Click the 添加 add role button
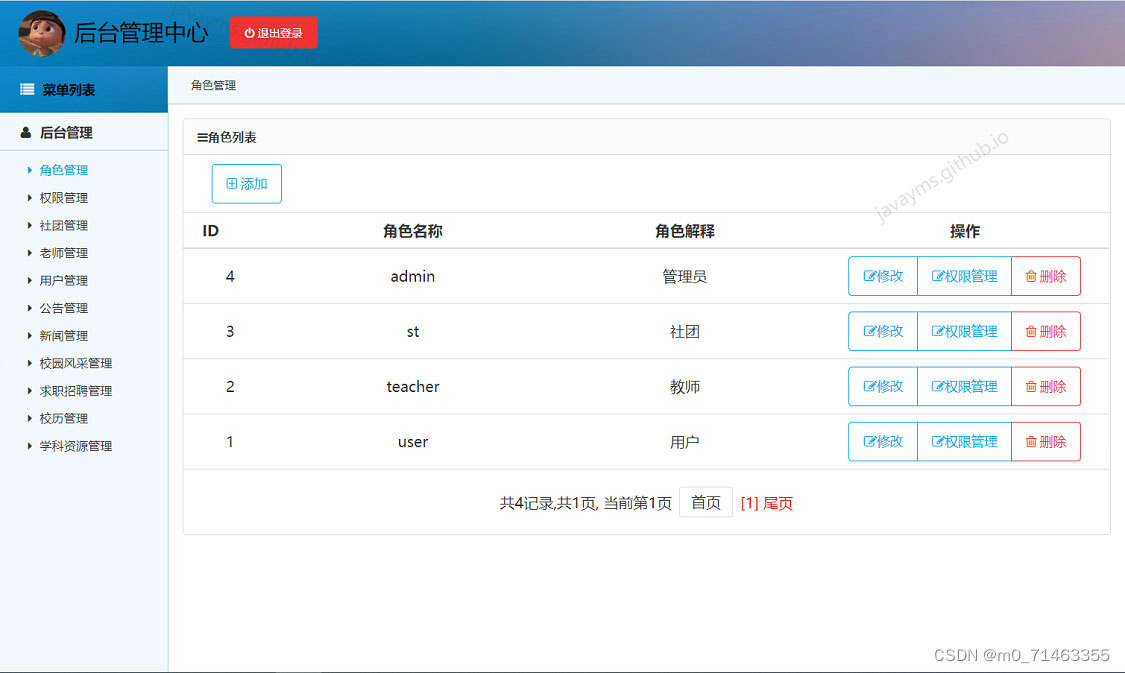This screenshot has height=673, width=1125. click(247, 184)
